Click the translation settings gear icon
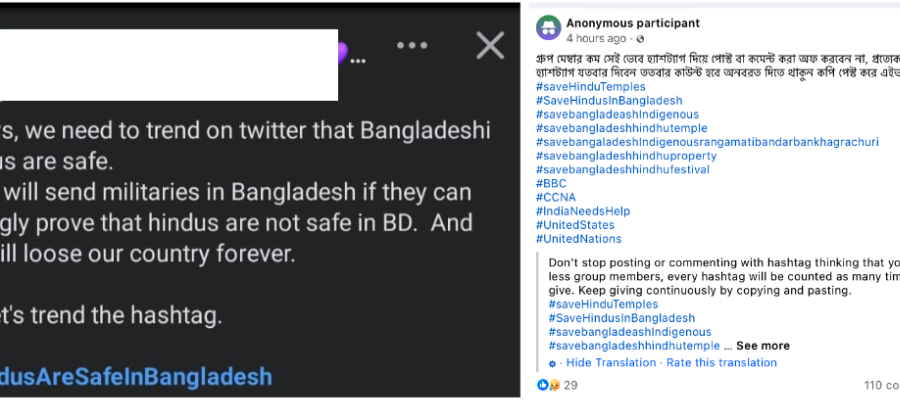 [x=552, y=364]
